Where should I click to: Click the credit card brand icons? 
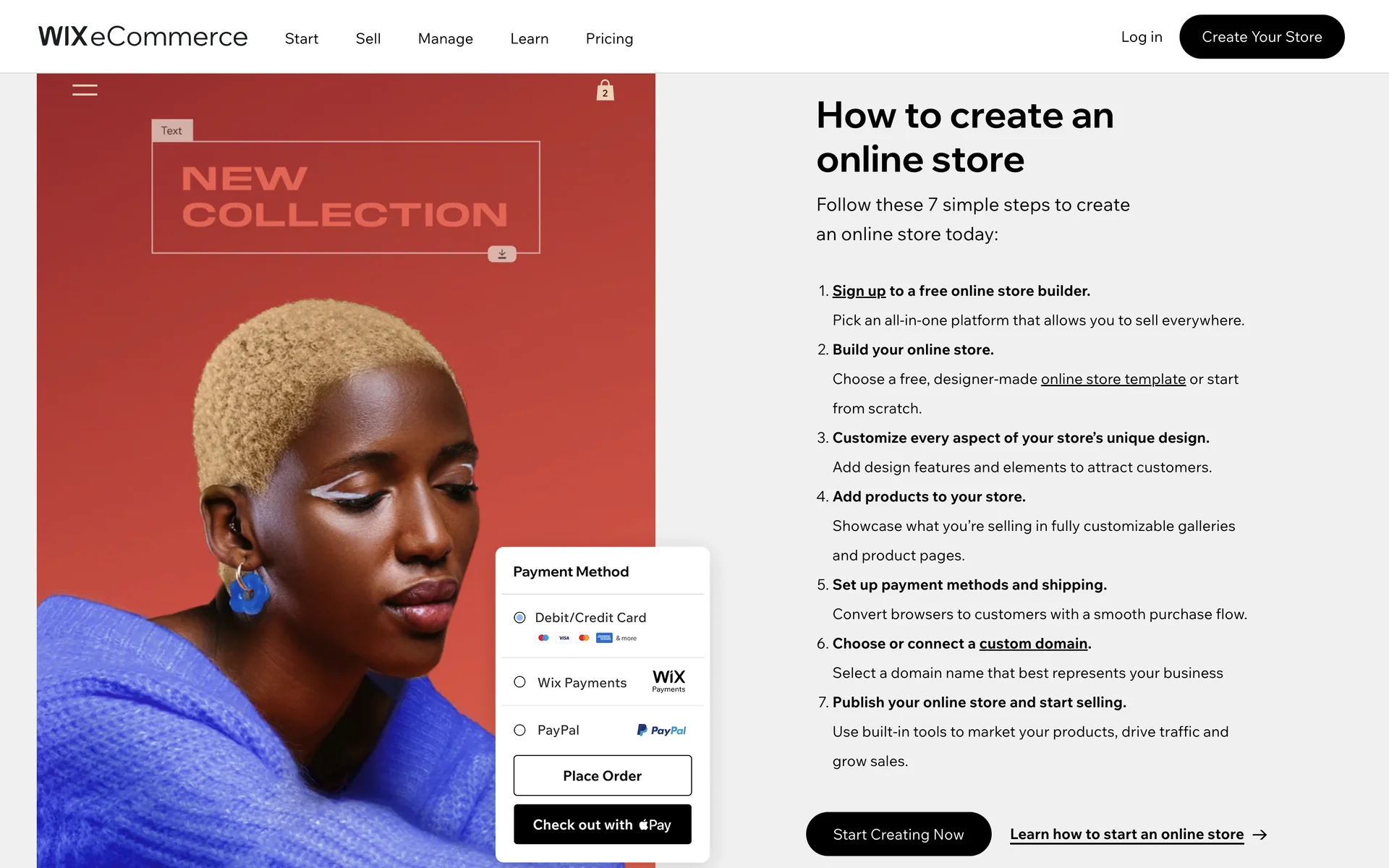pos(587,638)
